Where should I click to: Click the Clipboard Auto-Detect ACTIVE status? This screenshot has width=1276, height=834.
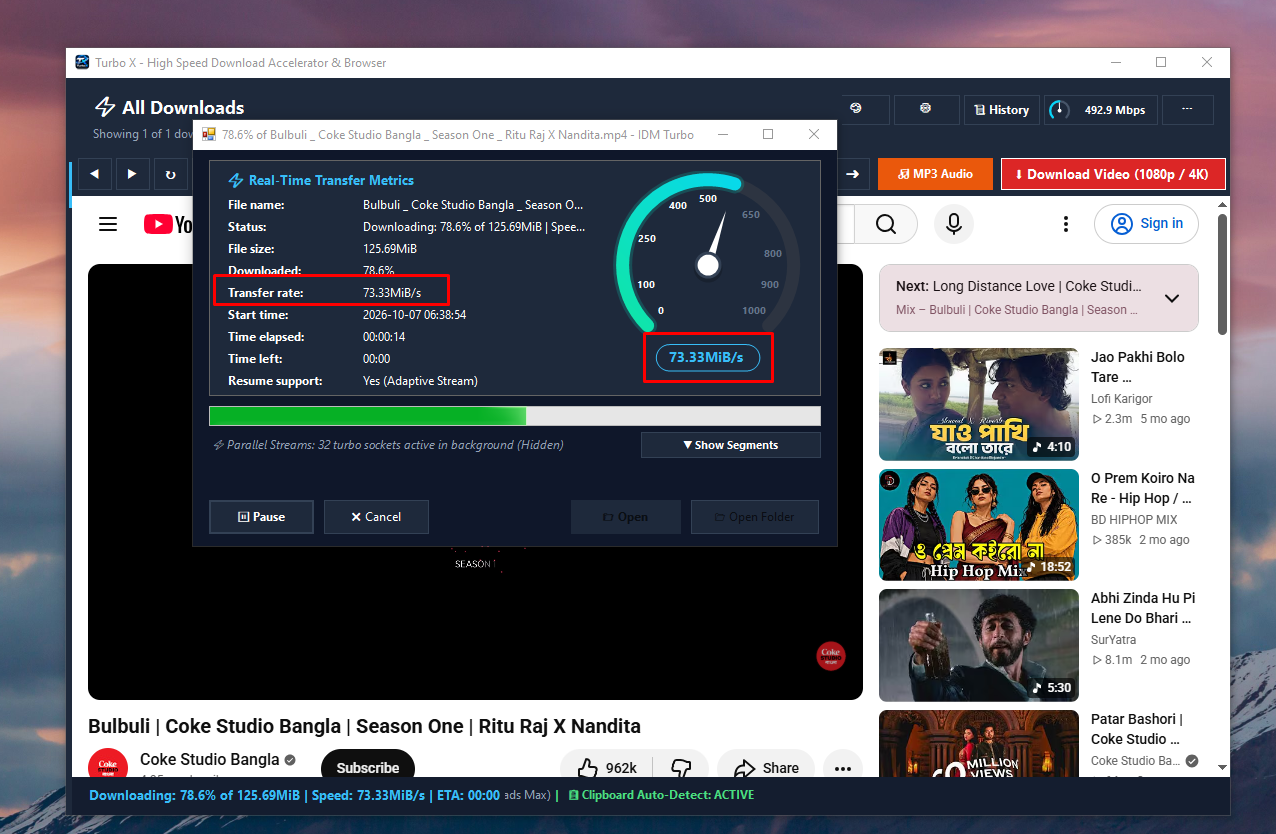[x=661, y=795]
